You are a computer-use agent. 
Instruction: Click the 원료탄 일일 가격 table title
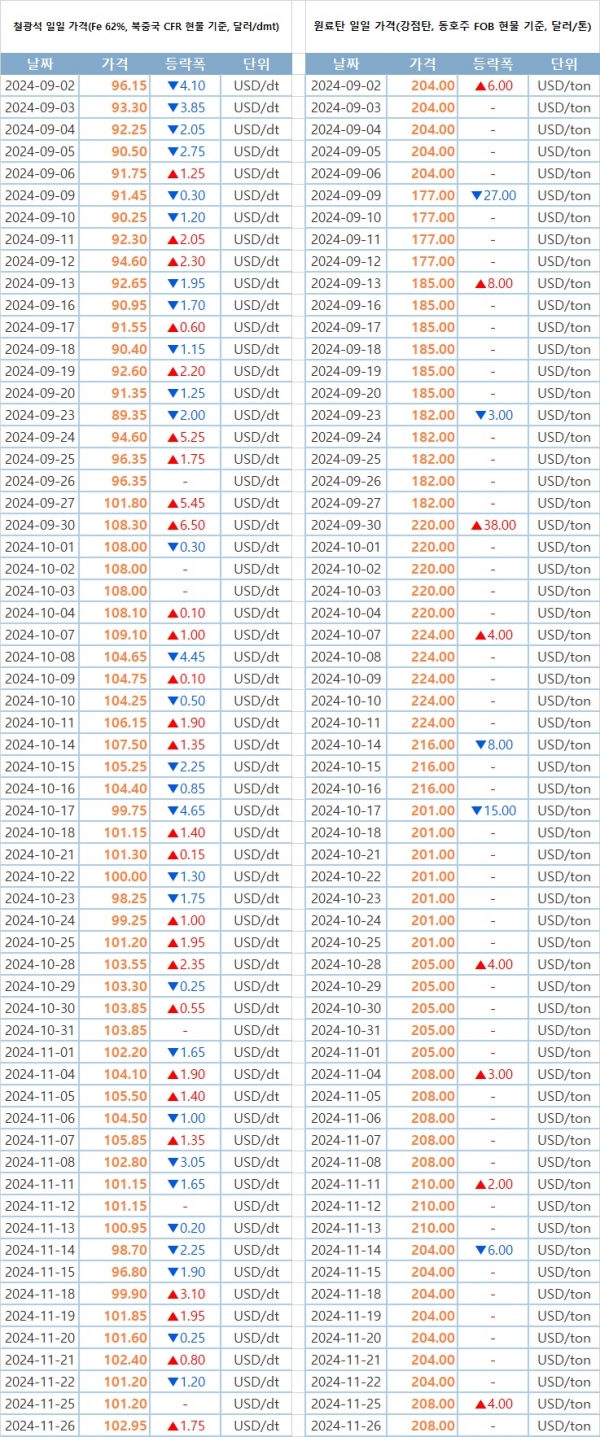(452, 26)
